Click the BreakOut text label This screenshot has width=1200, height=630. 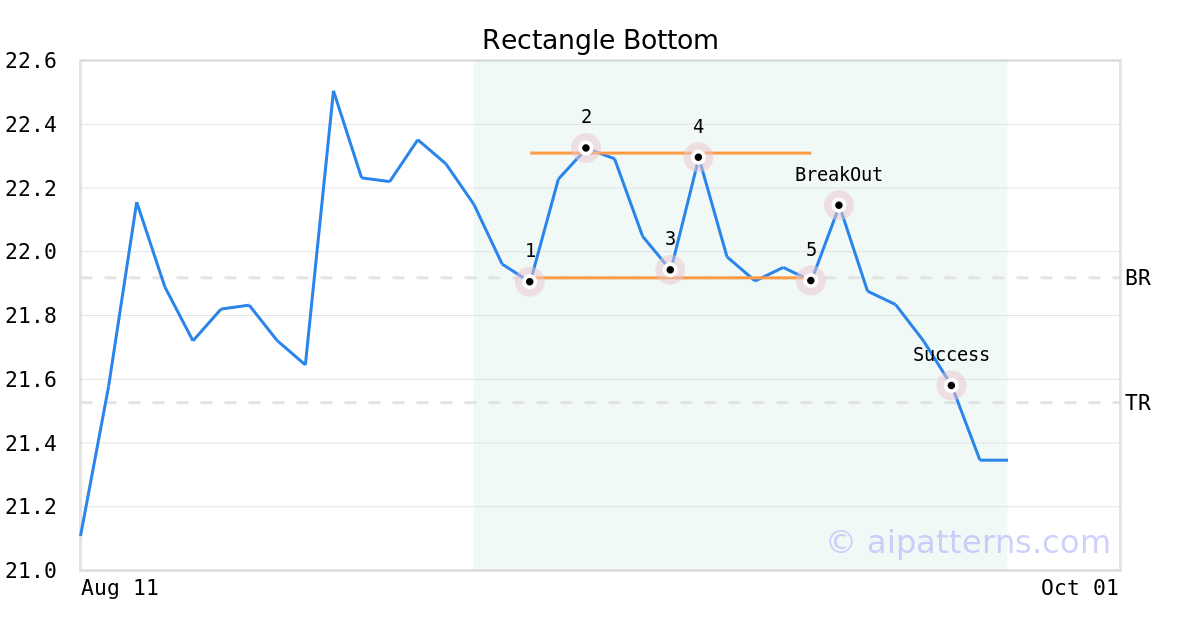click(x=839, y=175)
